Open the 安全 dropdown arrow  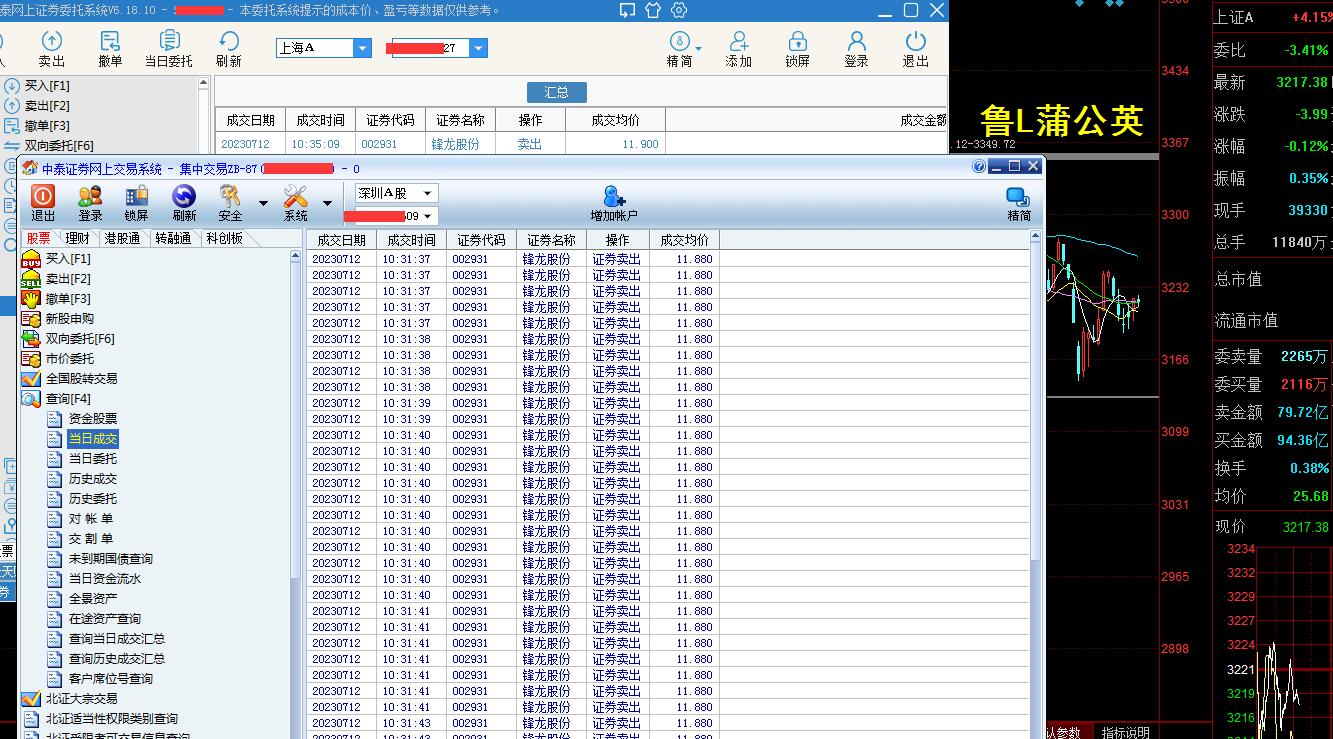point(263,203)
